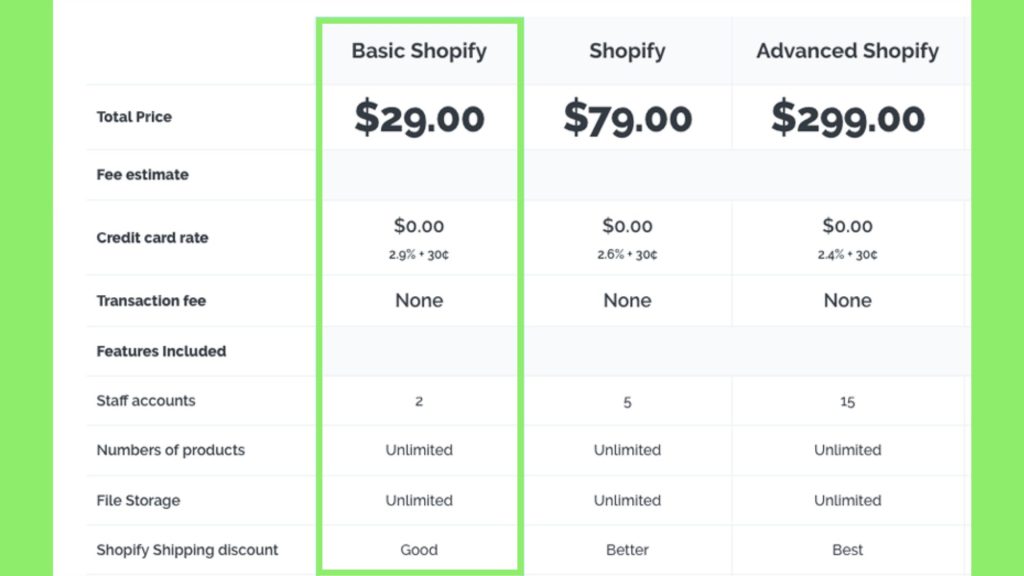Click the Credit card rate label
The height and width of the screenshot is (576, 1024).
coord(152,238)
